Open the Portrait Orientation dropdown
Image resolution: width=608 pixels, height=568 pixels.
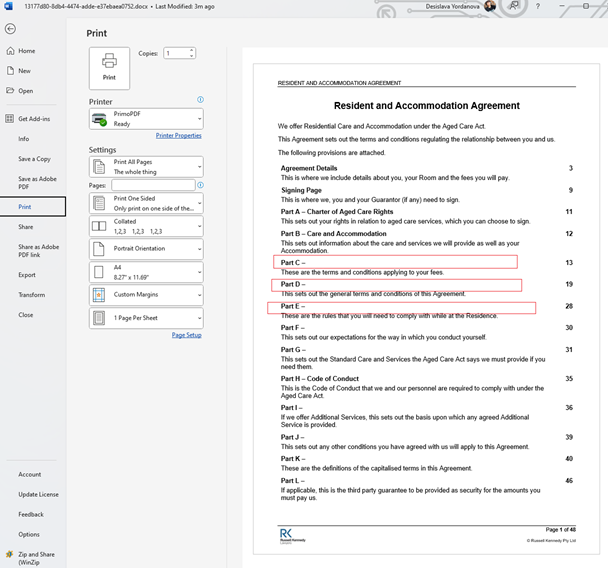point(146,249)
